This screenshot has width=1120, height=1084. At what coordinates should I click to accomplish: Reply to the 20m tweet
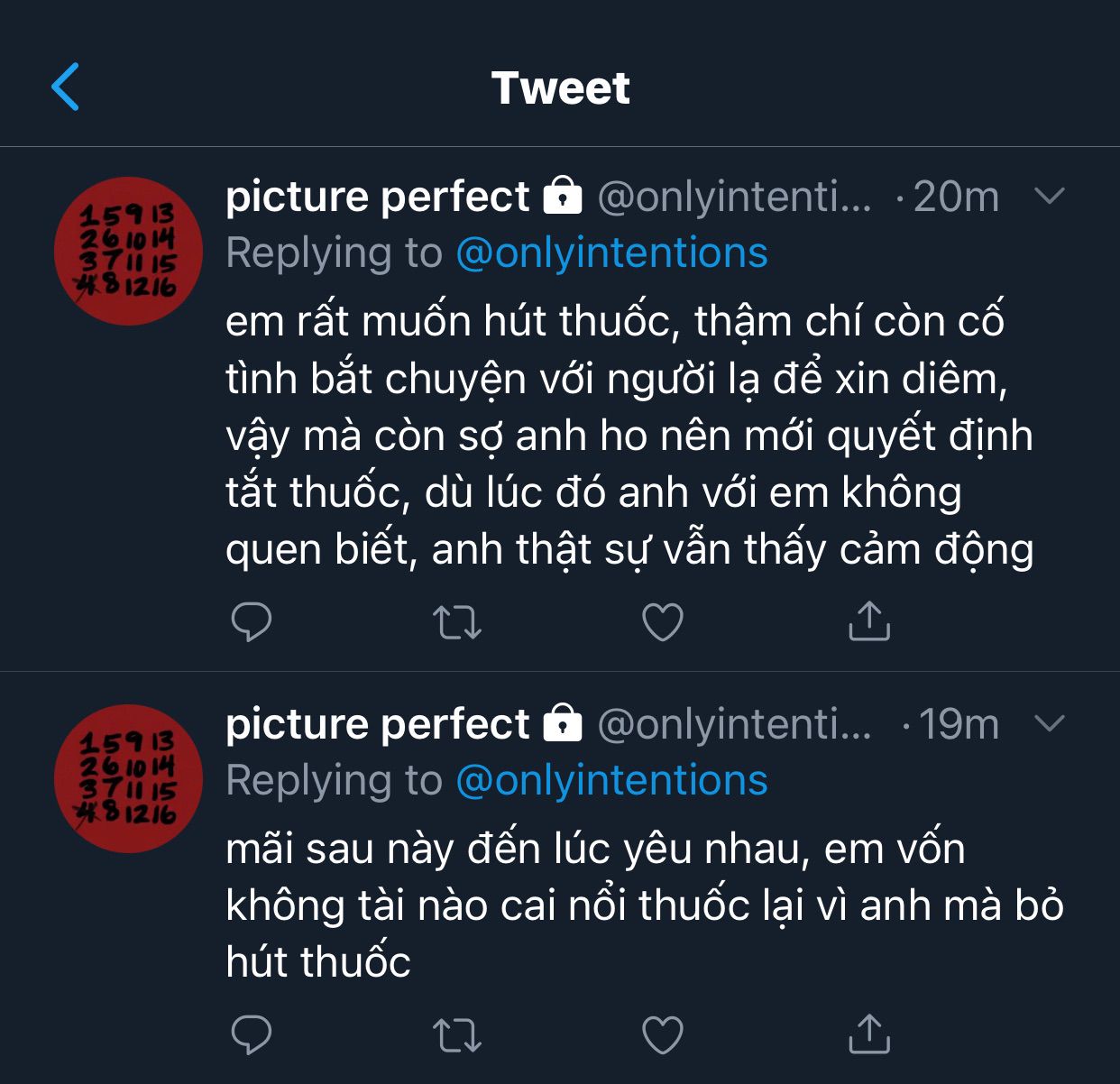coord(252,621)
